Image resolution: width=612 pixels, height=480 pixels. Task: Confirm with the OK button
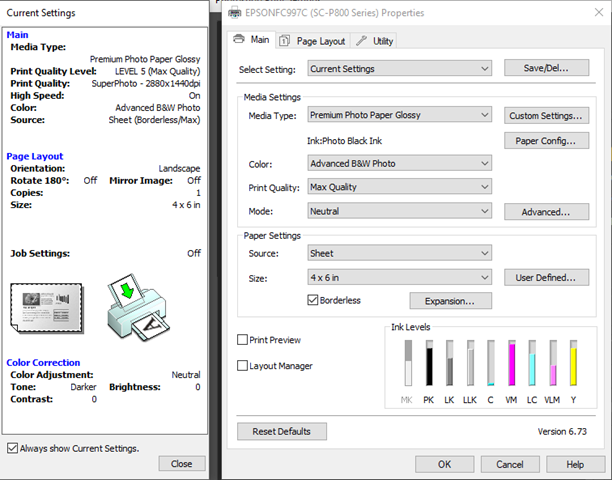(x=445, y=464)
